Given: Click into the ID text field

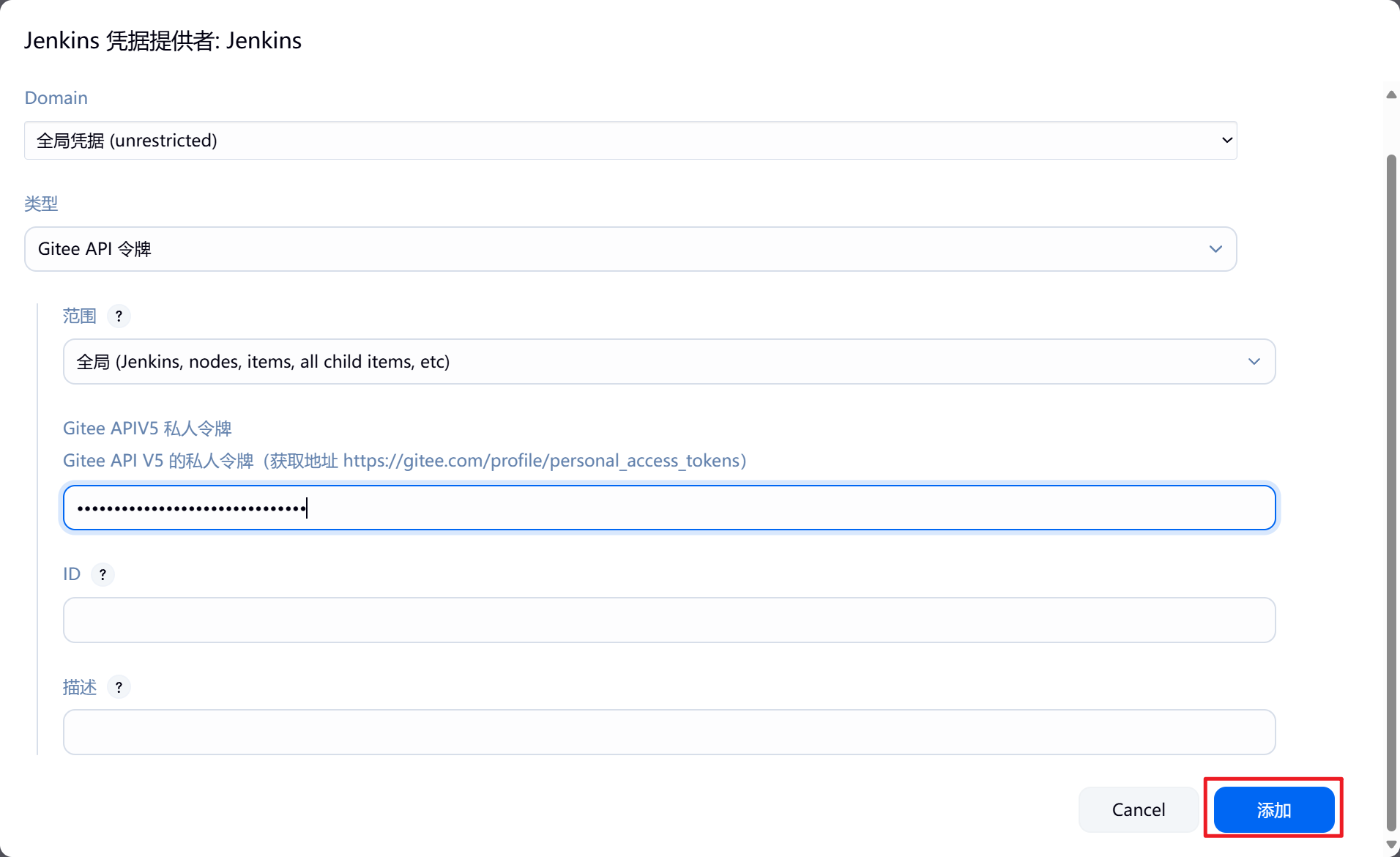Looking at the screenshot, I should click(x=669, y=620).
